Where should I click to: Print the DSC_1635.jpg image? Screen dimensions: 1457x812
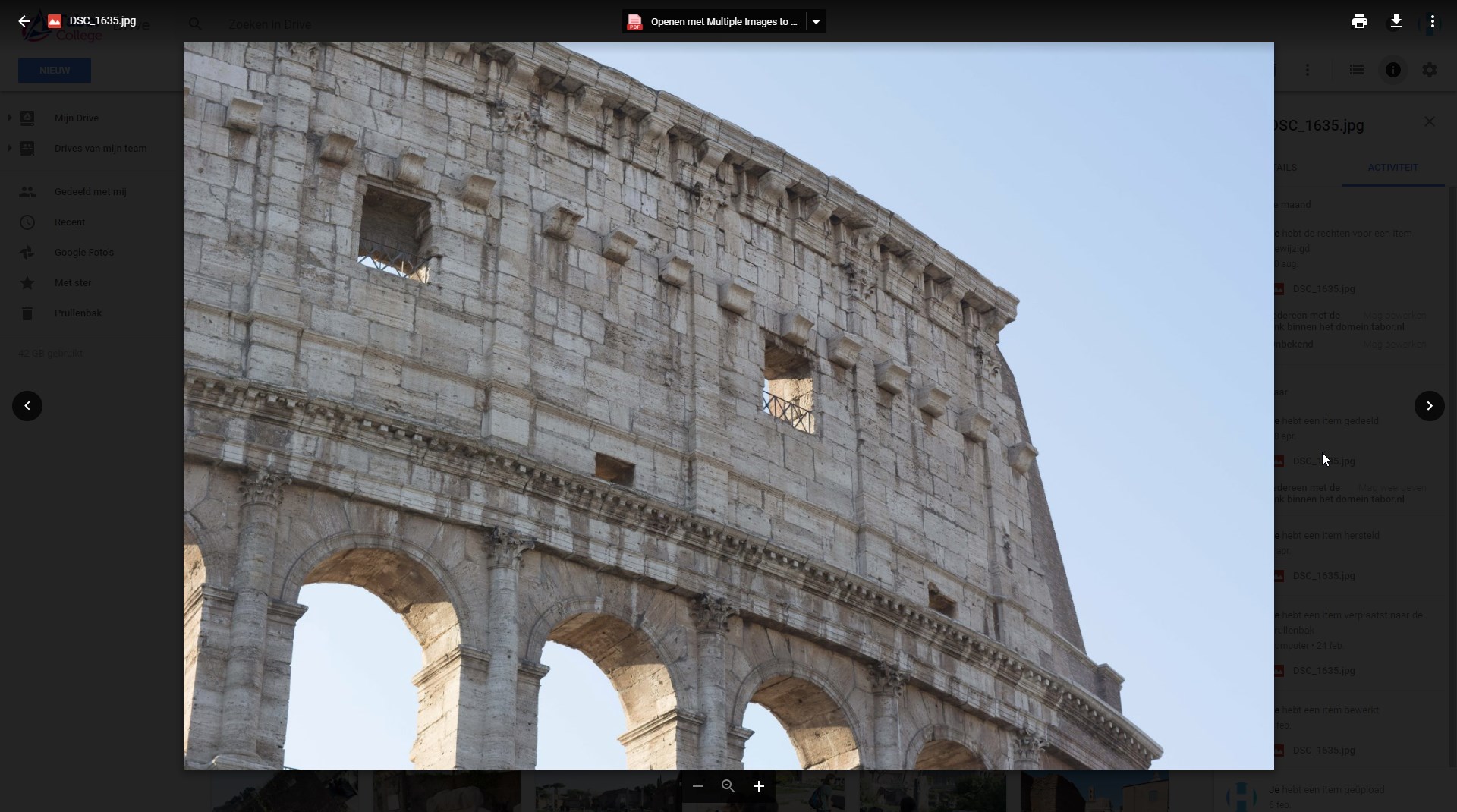(1359, 21)
